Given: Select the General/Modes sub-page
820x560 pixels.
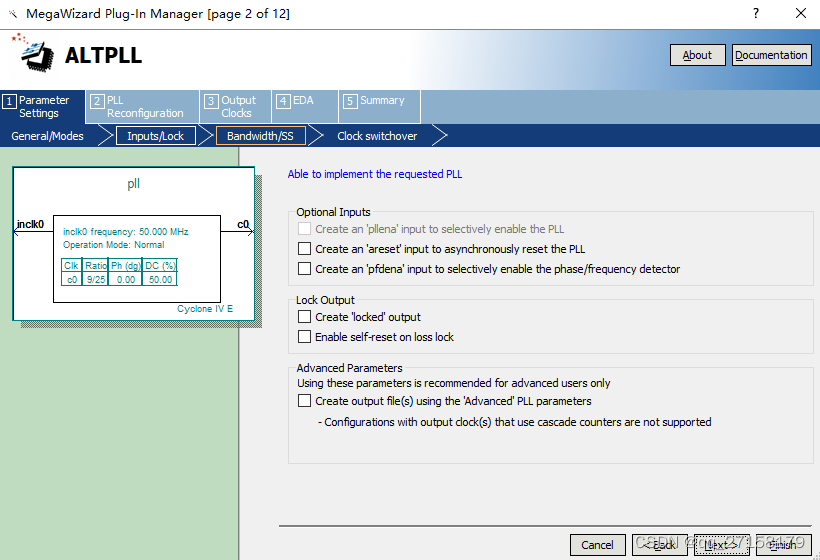Looking at the screenshot, I should pyautogui.click(x=48, y=136).
